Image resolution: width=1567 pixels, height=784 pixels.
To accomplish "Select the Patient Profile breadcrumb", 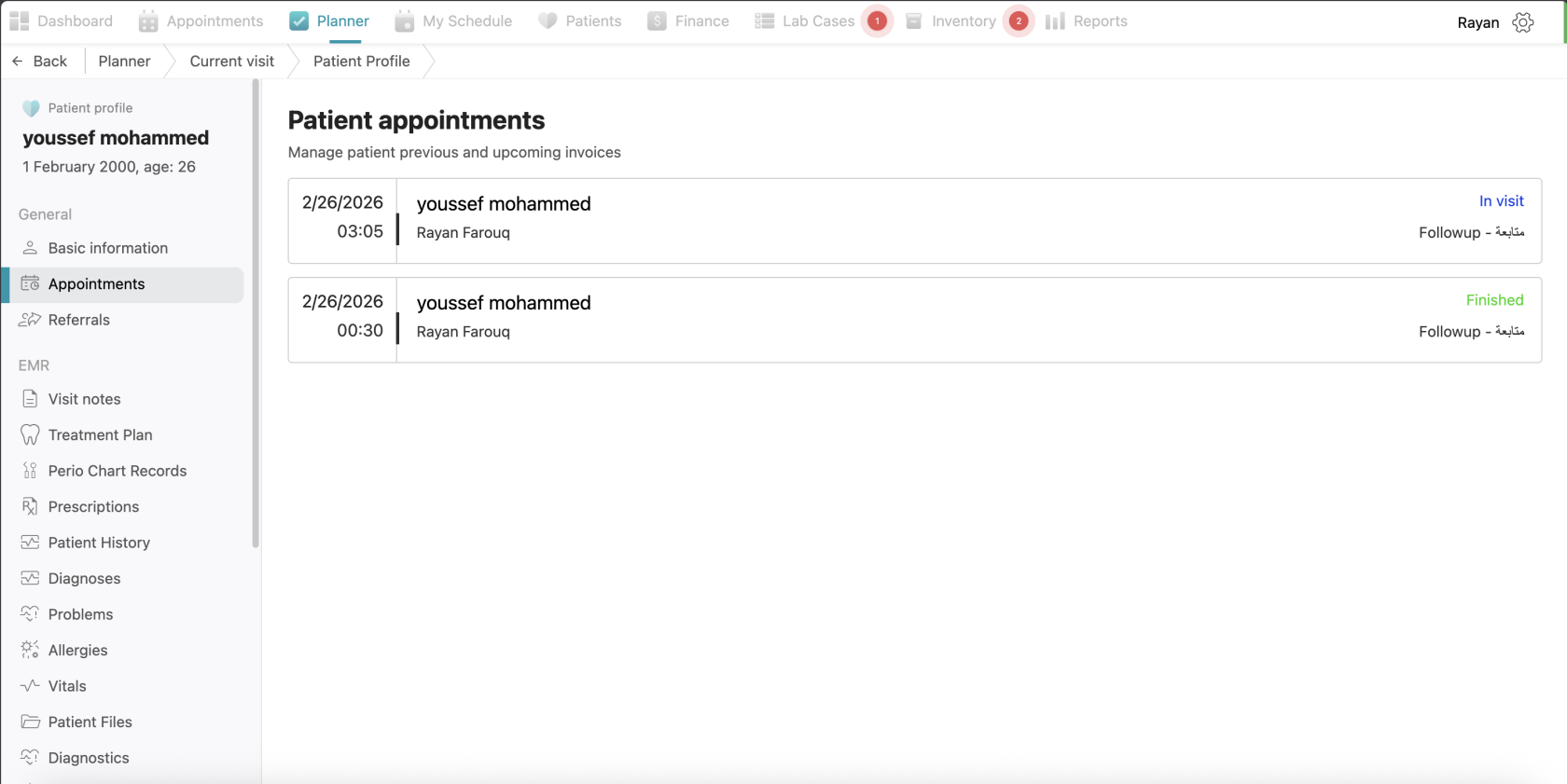I will click(362, 61).
